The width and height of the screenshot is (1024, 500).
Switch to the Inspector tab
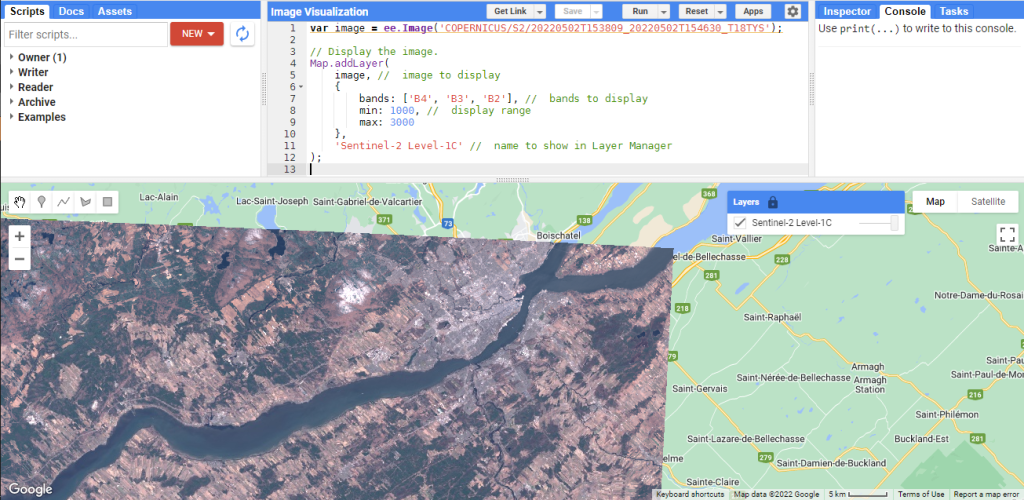tap(846, 11)
